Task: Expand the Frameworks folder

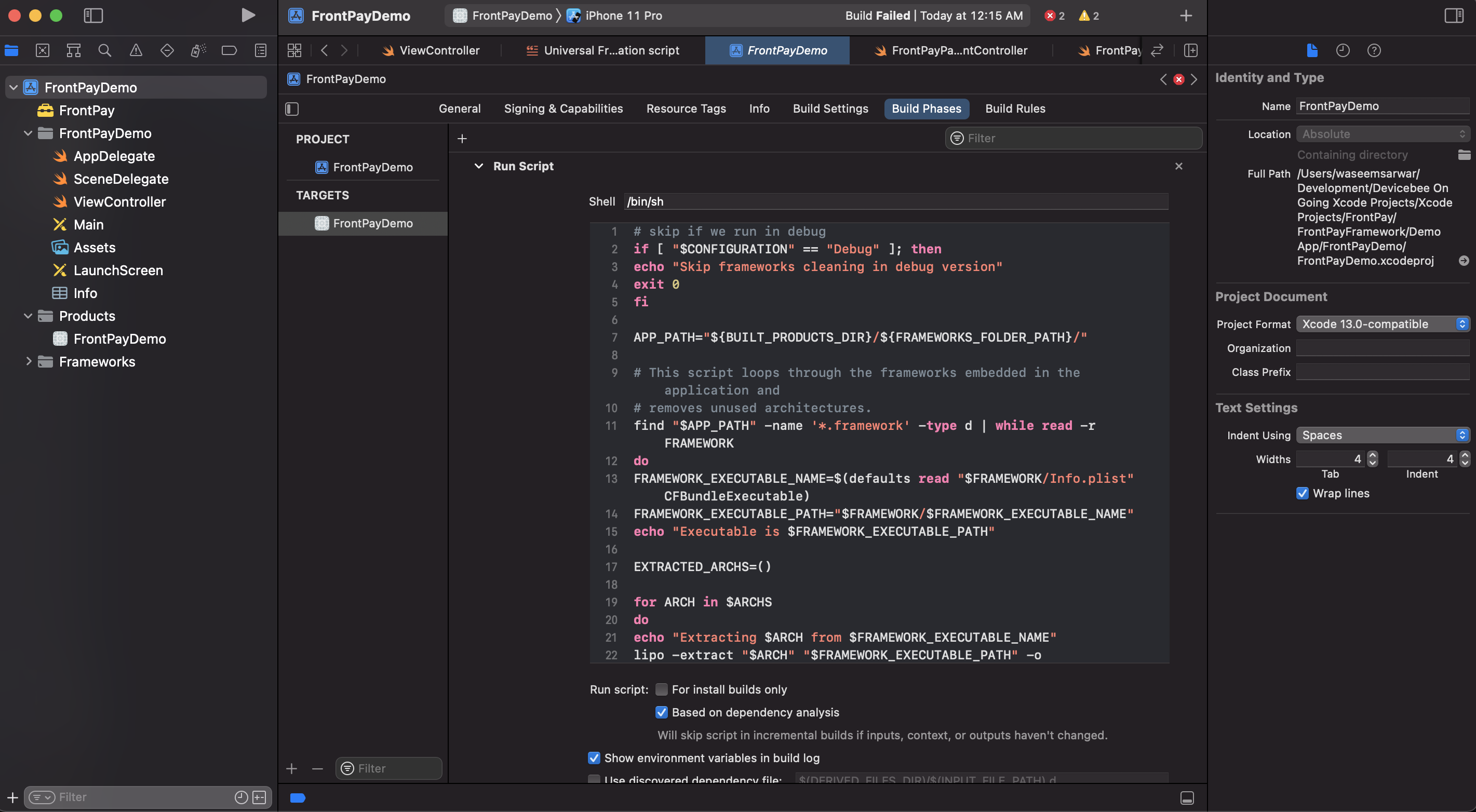Action: tap(28, 361)
